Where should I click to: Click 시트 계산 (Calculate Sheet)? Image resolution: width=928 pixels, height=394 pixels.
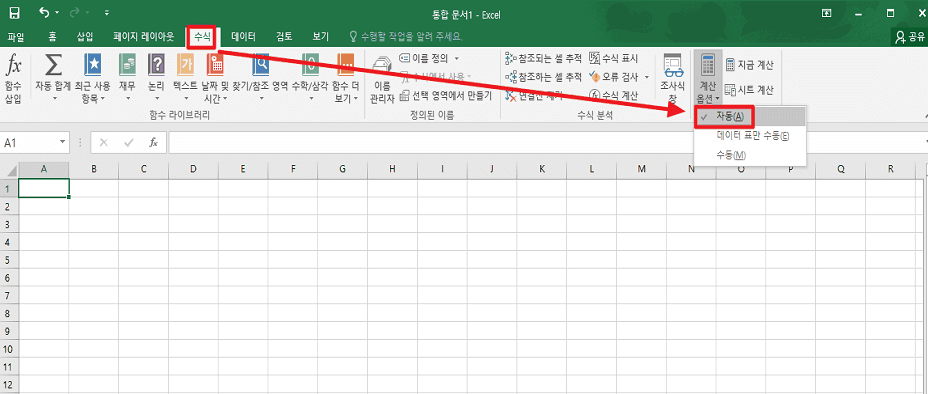pos(749,90)
